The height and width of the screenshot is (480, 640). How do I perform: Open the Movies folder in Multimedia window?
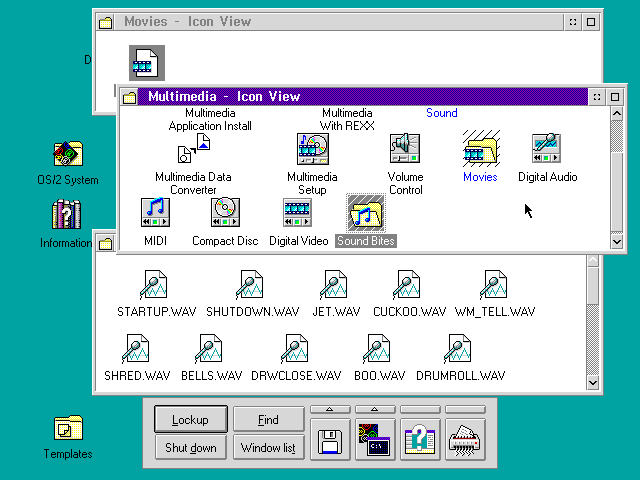tap(481, 149)
